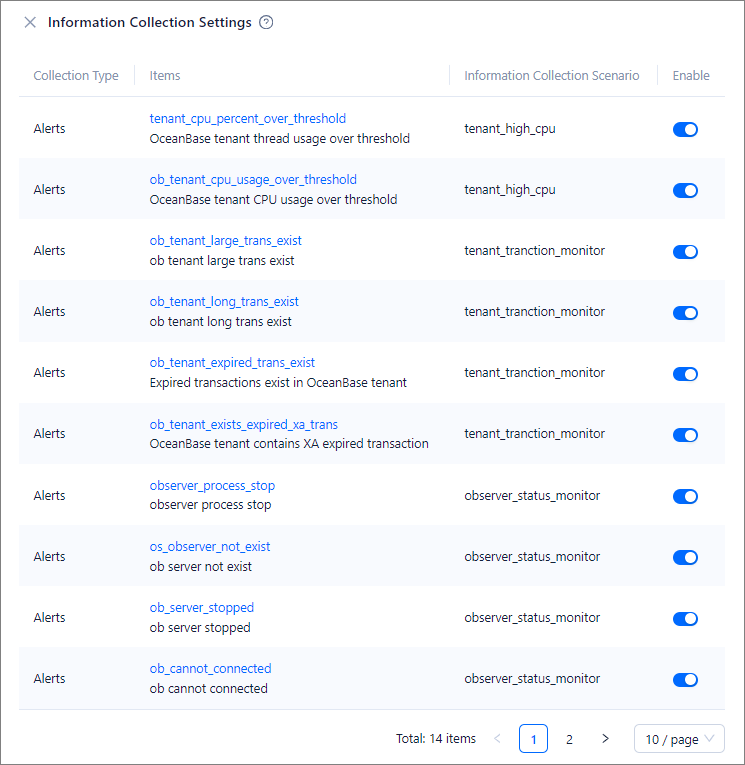Click the previous page arrow
745x765 pixels.
pos(498,739)
